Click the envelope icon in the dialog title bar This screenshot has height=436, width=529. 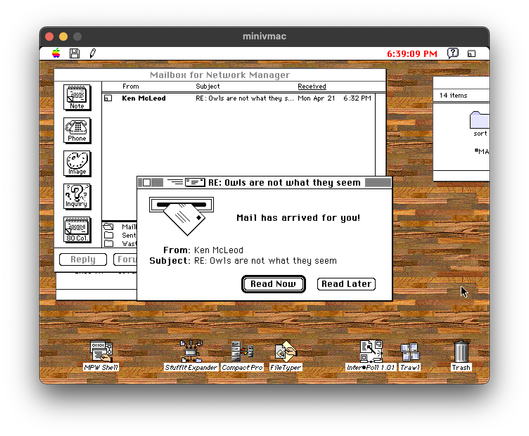pyautogui.click(x=195, y=183)
